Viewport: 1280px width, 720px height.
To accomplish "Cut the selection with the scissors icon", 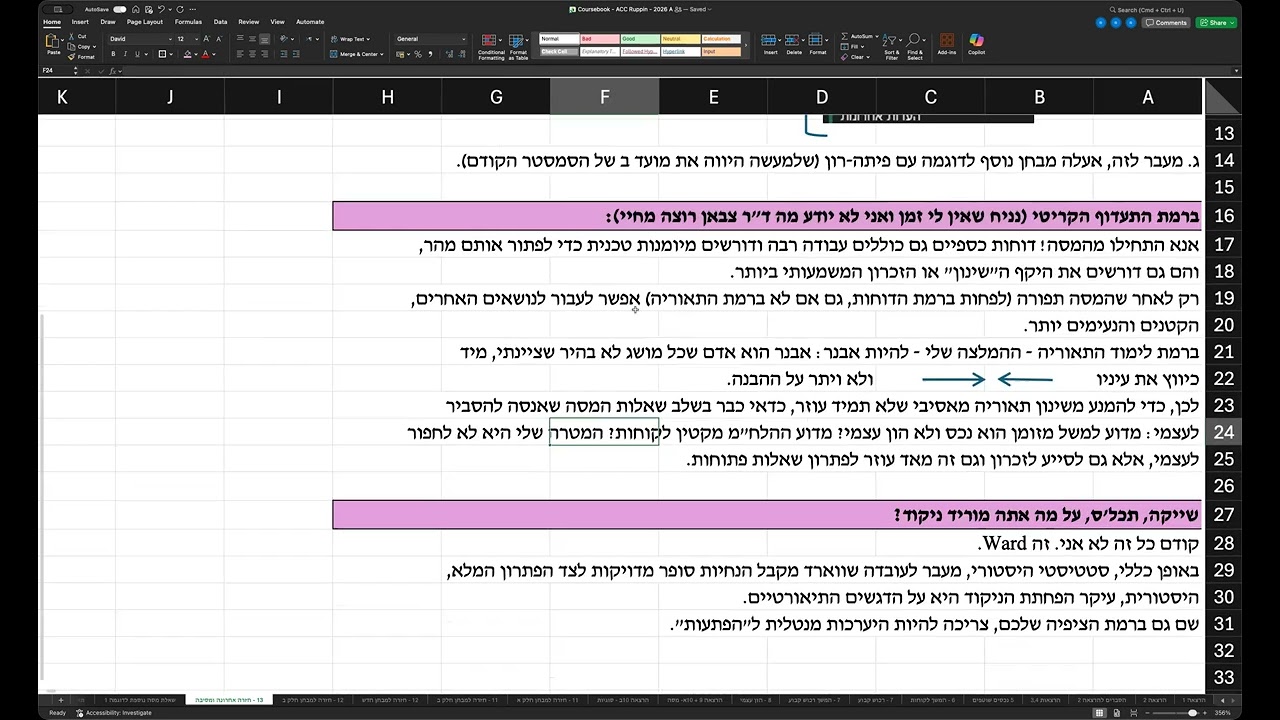I will 72,36.
